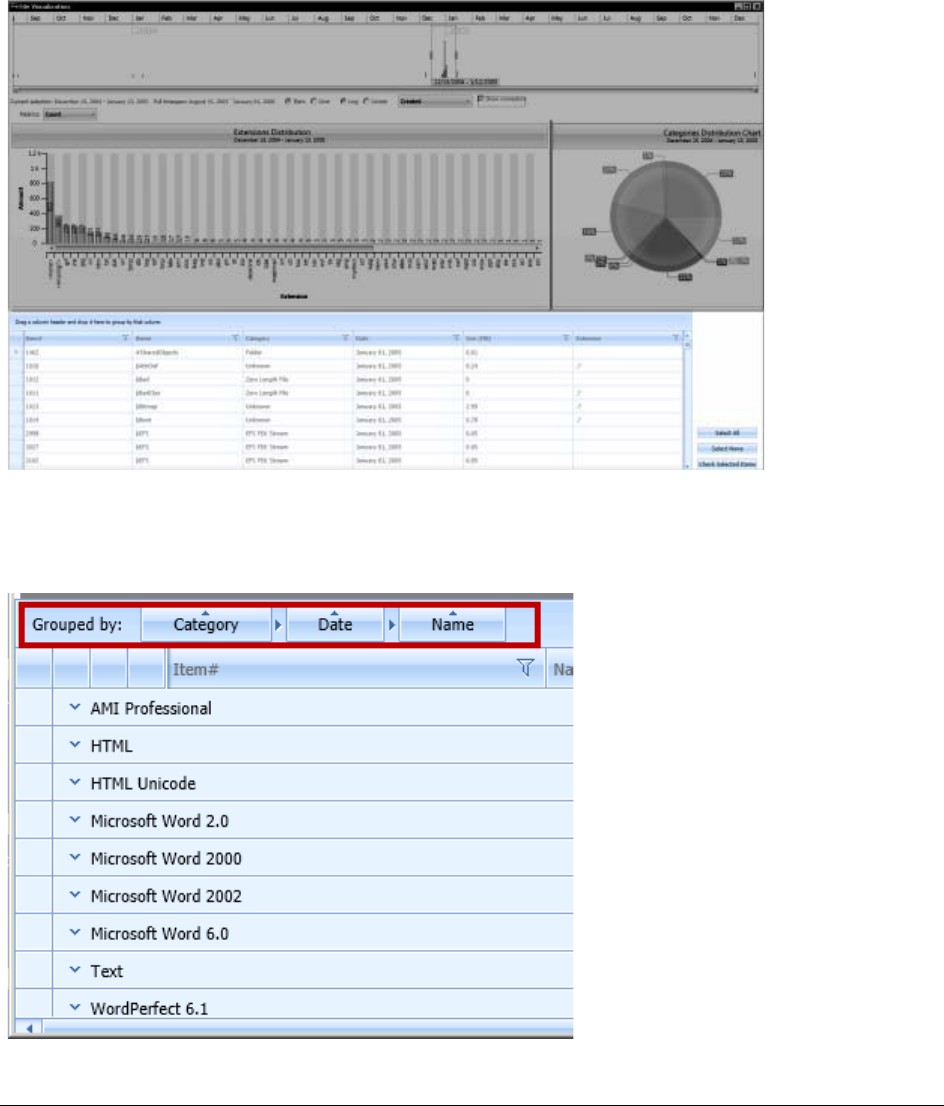Expand the Microsoft Word 6.0 group
Image resolution: width=944 pixels, height=1106 pixels.
click(x=75, y=932)
